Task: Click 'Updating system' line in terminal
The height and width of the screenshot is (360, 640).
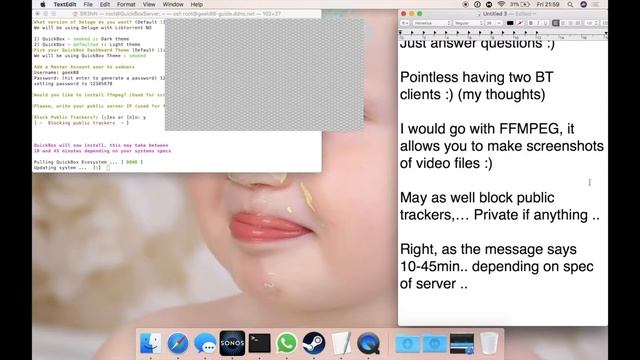Action: pyautogui.click(x=71, y=168)
